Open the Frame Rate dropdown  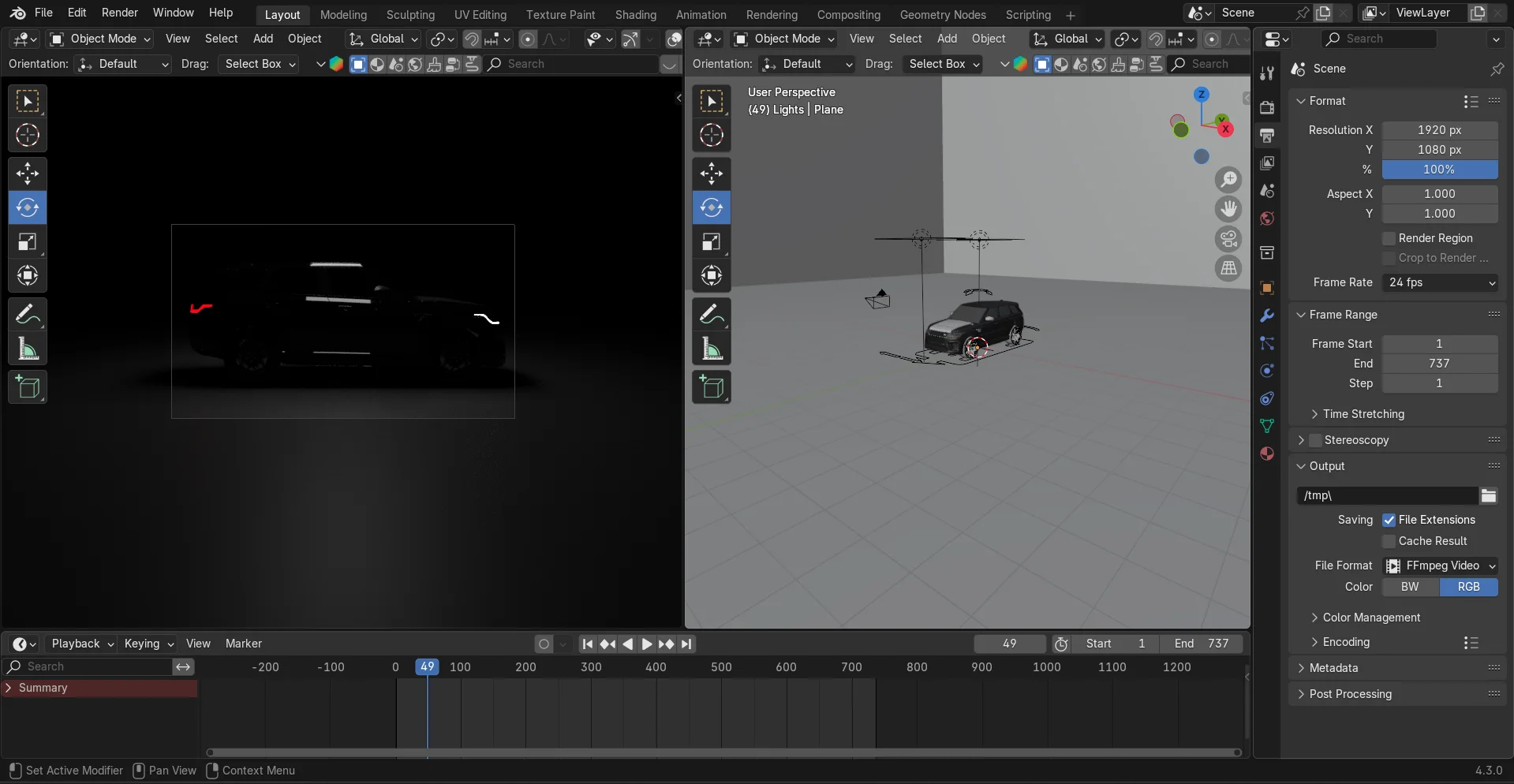[1440, 282]
